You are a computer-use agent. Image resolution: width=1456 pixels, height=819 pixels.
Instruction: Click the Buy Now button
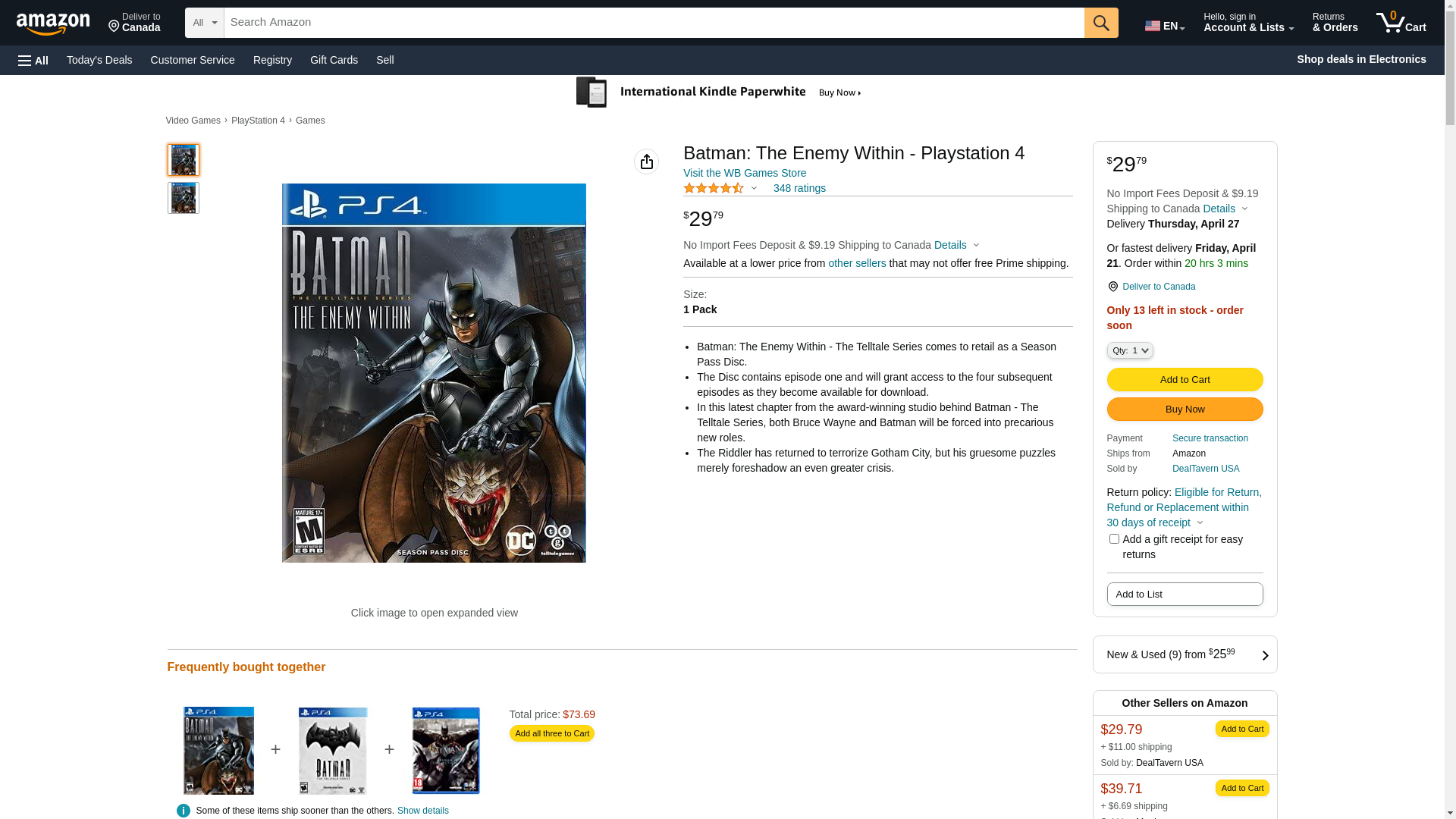[x=1184, y=409]
